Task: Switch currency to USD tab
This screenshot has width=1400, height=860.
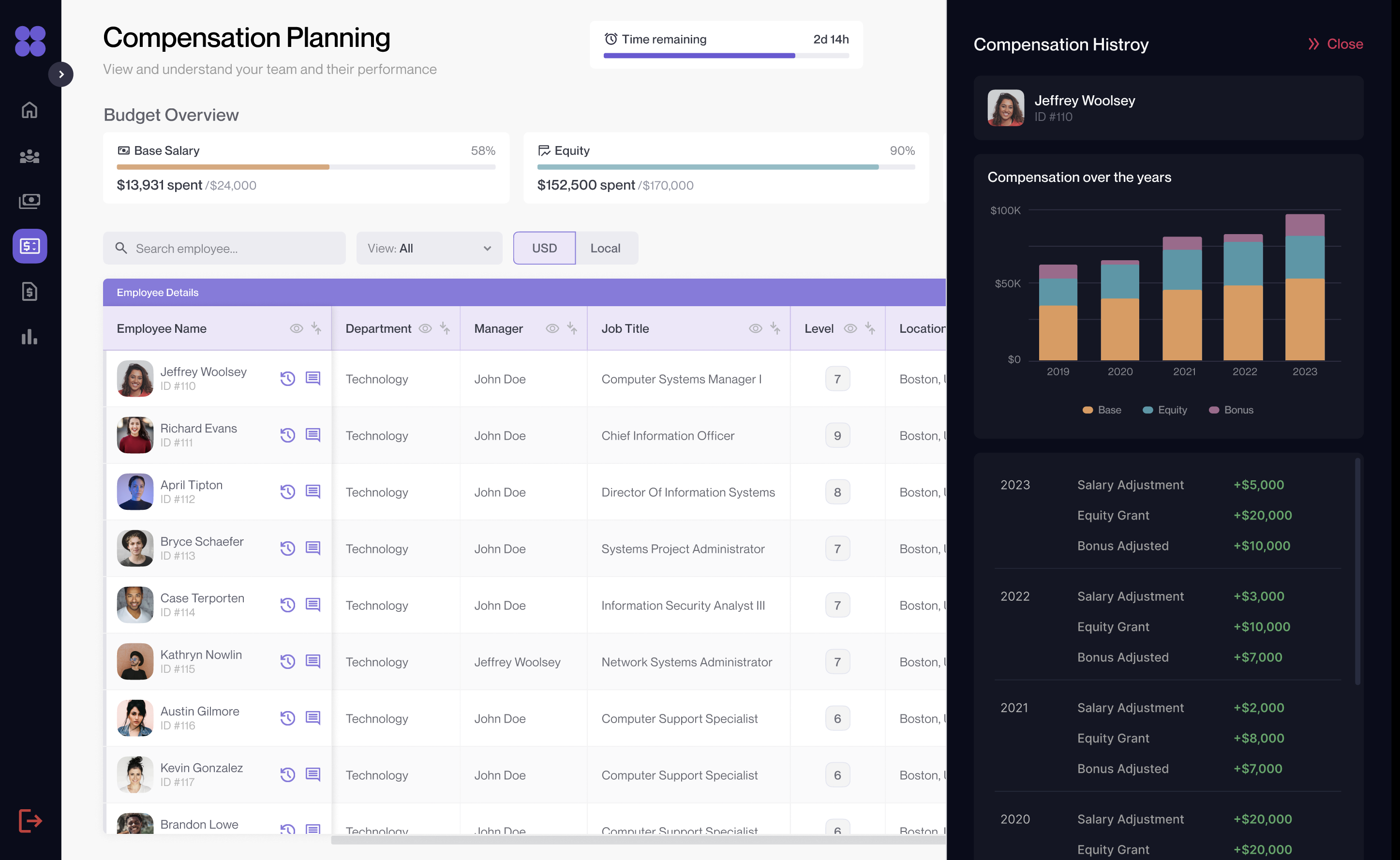Action: point(544,248)
